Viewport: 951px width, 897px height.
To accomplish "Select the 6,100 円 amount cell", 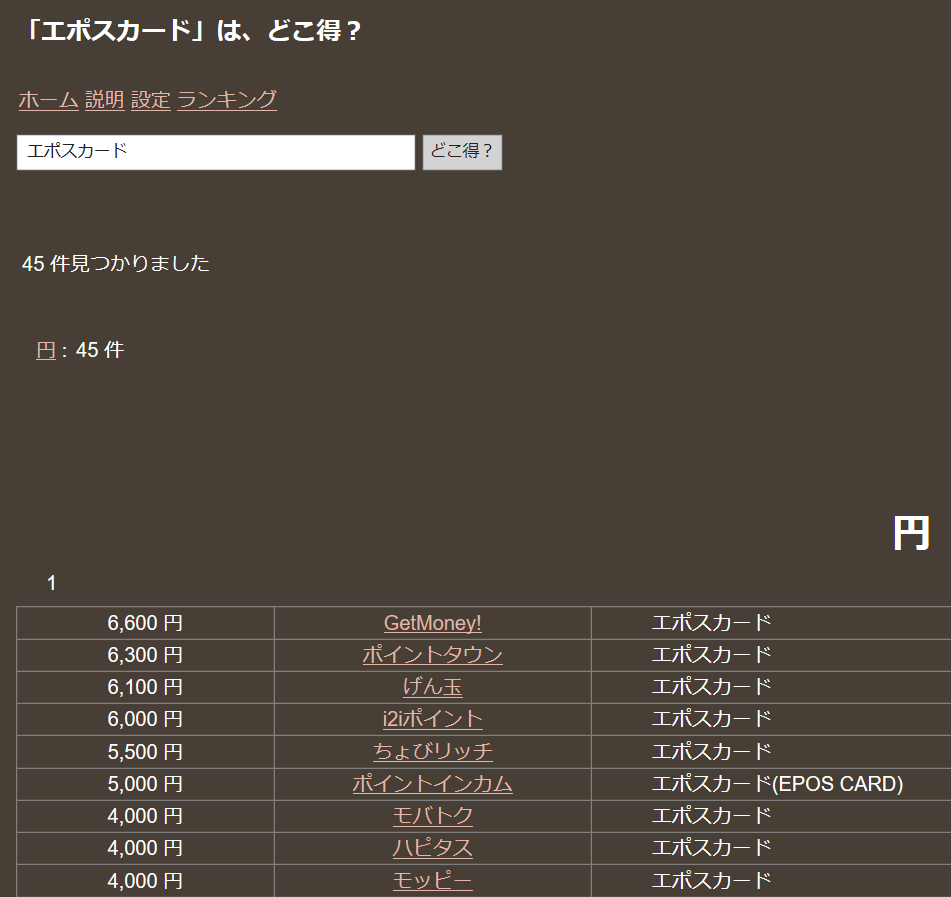I will 146,687.
